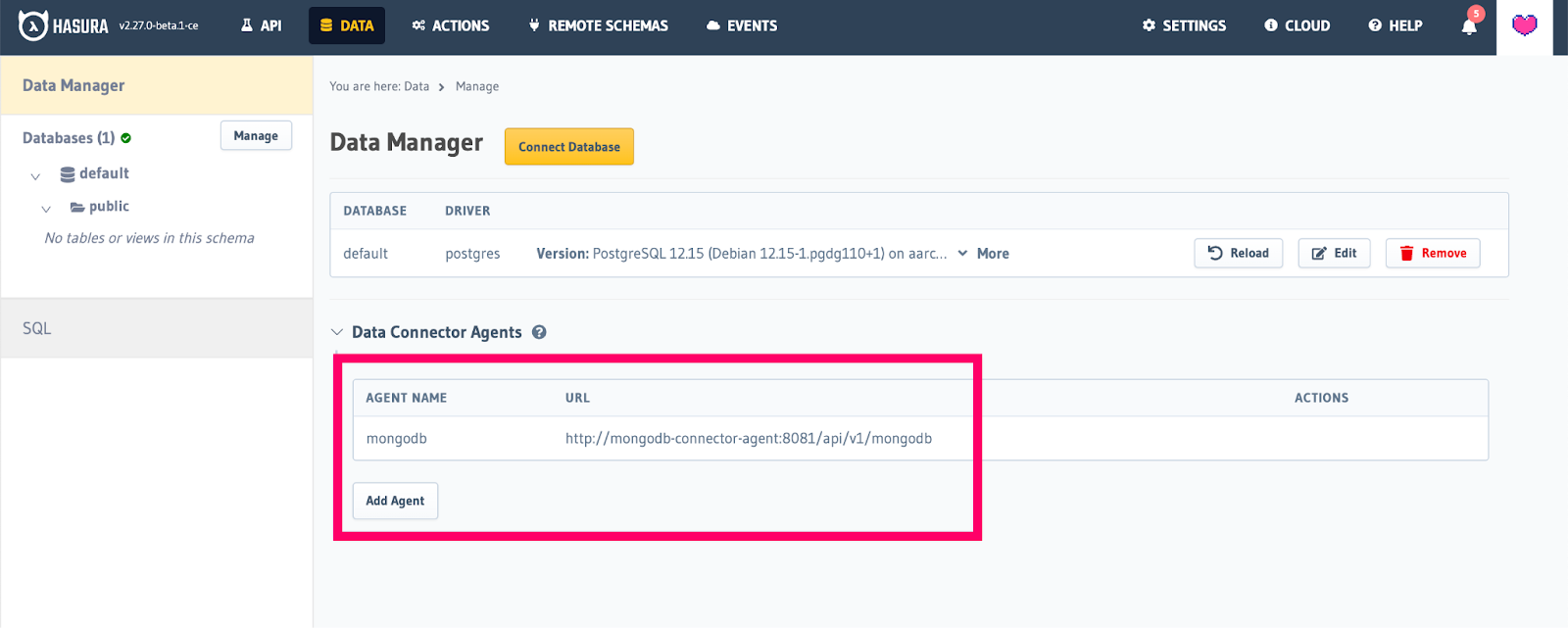Click the version v2.27.0-beta.1-ce label
Screen dimensions: 1568x628
tap(159, 25)
